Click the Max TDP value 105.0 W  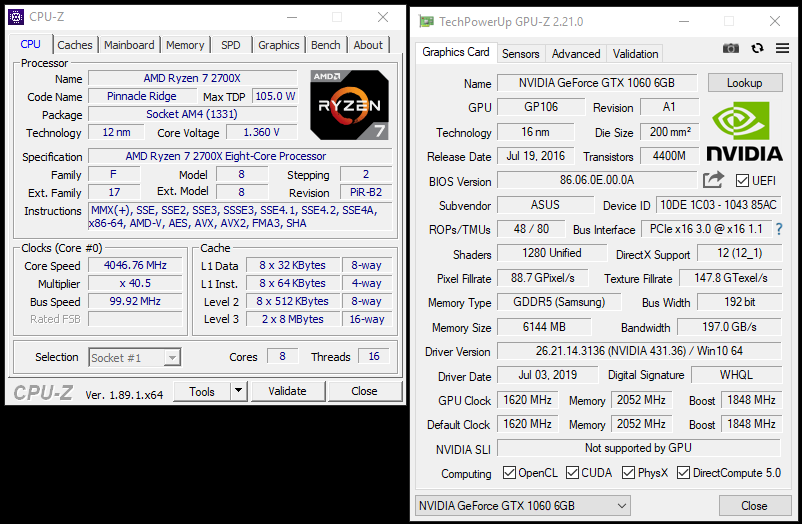pos(275,96)
